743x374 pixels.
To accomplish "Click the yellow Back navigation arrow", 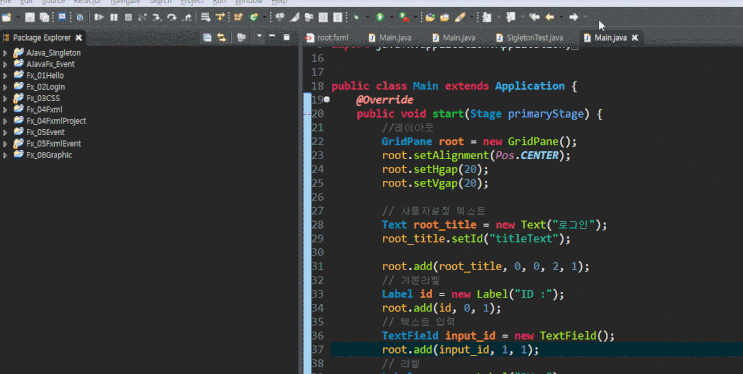I will coord(550,18).
